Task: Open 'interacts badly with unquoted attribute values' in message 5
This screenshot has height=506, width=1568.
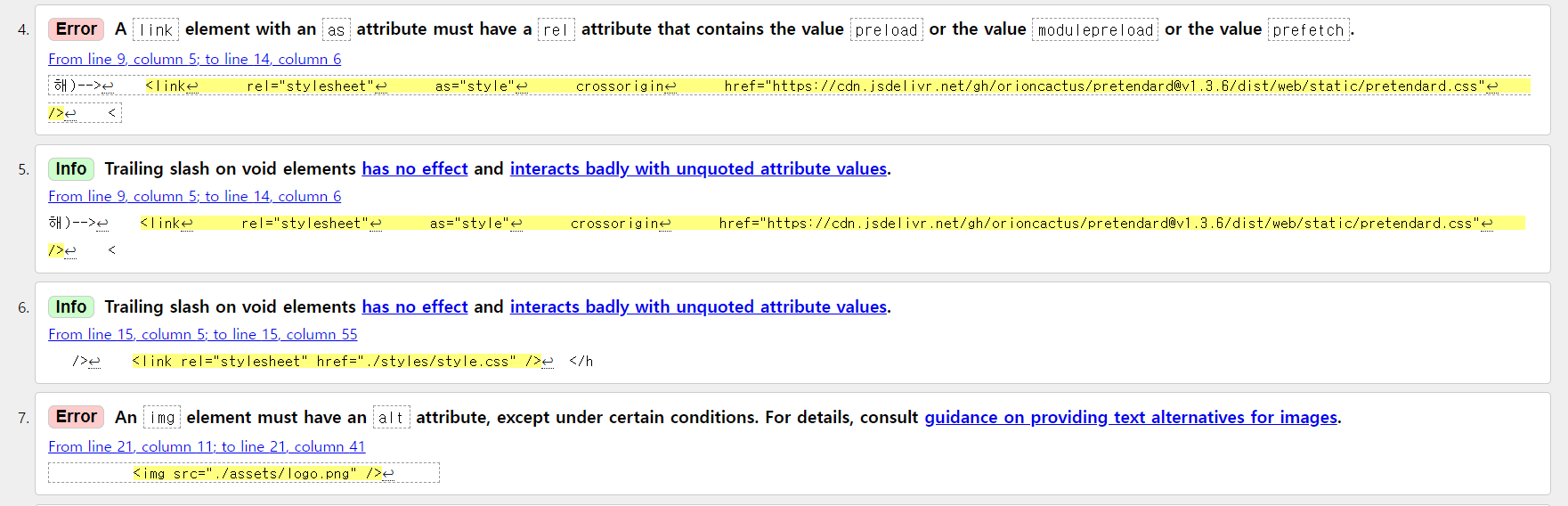Action: pyautogui.click(x=698, y=168)
